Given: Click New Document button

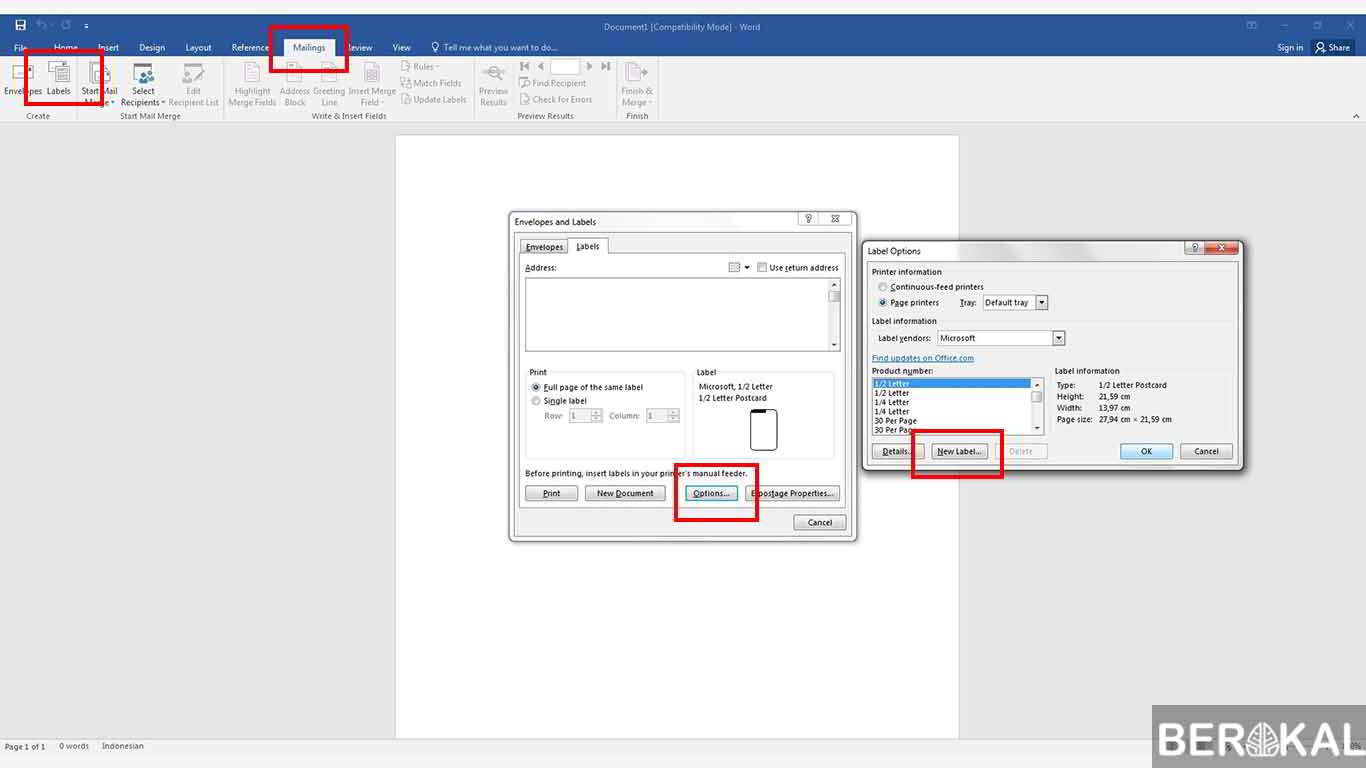Looking at the screenshot, I should (625, 493).
